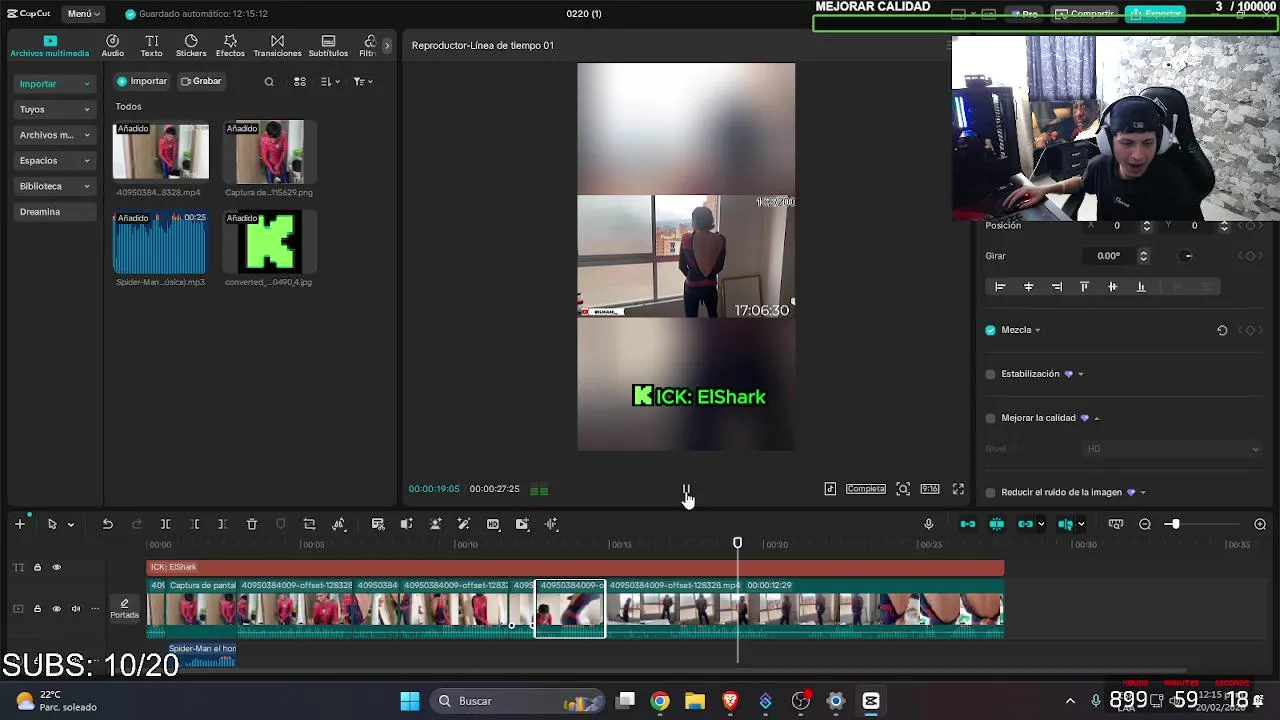Enable Reducir el ruido de la imagen

click(x=991, y=492)
